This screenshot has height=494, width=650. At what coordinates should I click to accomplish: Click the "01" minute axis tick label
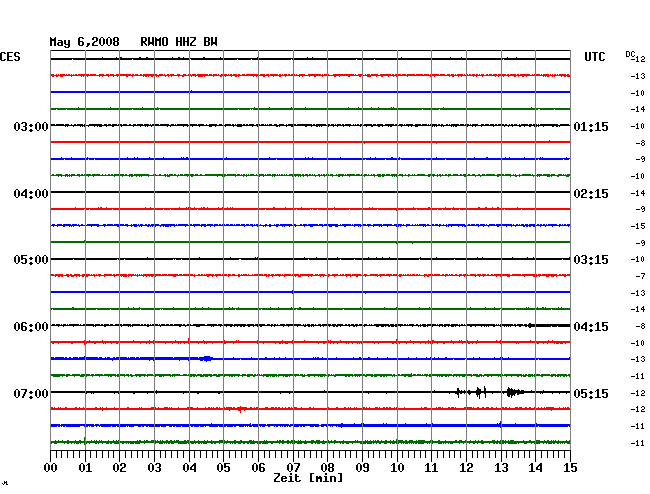(x=85, y=467)
